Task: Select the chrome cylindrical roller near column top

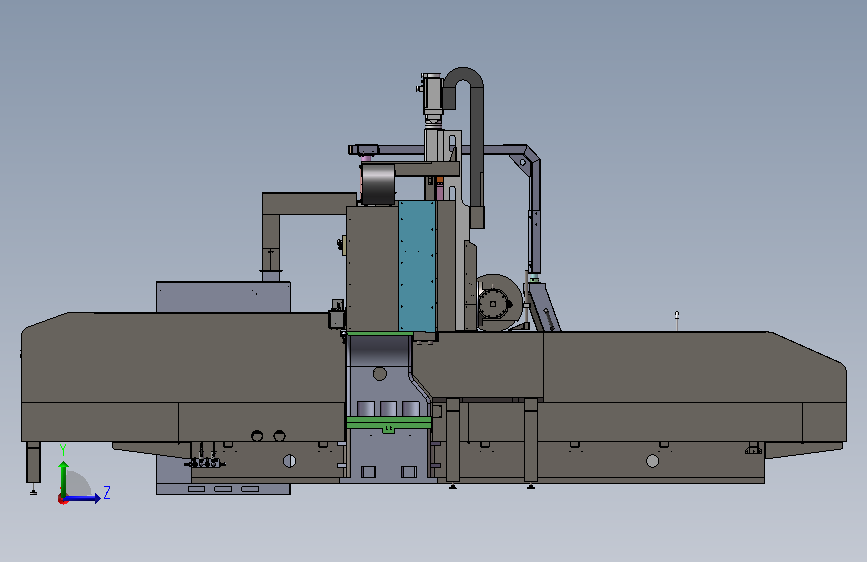Action: pos(378,184)
